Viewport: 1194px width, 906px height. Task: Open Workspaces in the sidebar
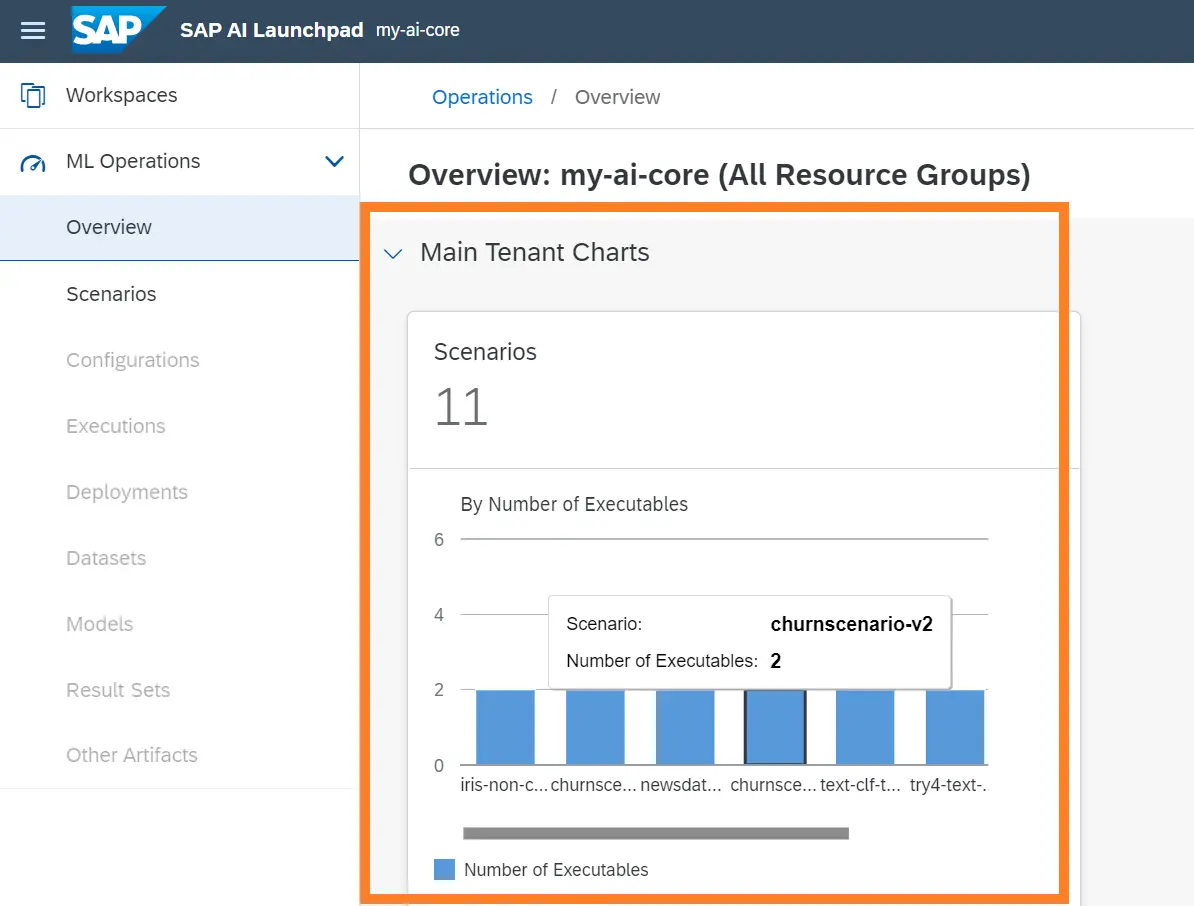pyautogui.click(x=180, y=95)
